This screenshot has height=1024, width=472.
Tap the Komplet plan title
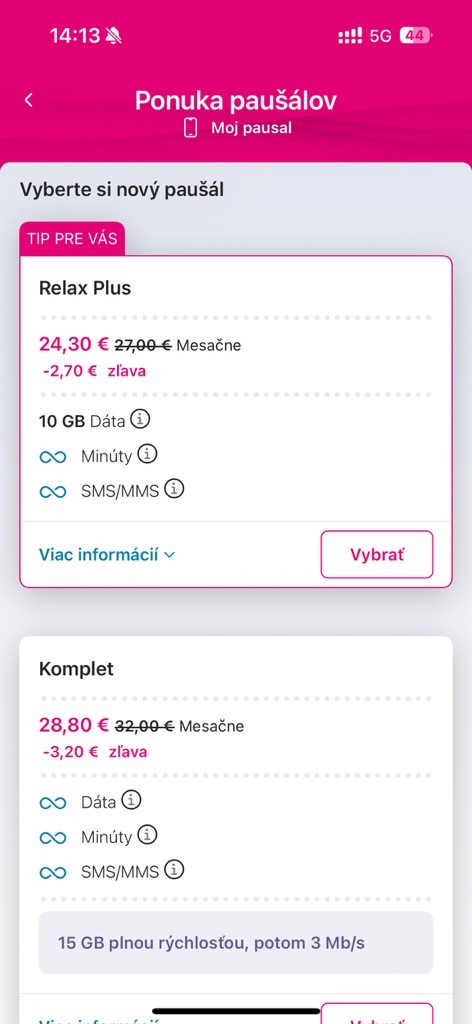[76, 669]
